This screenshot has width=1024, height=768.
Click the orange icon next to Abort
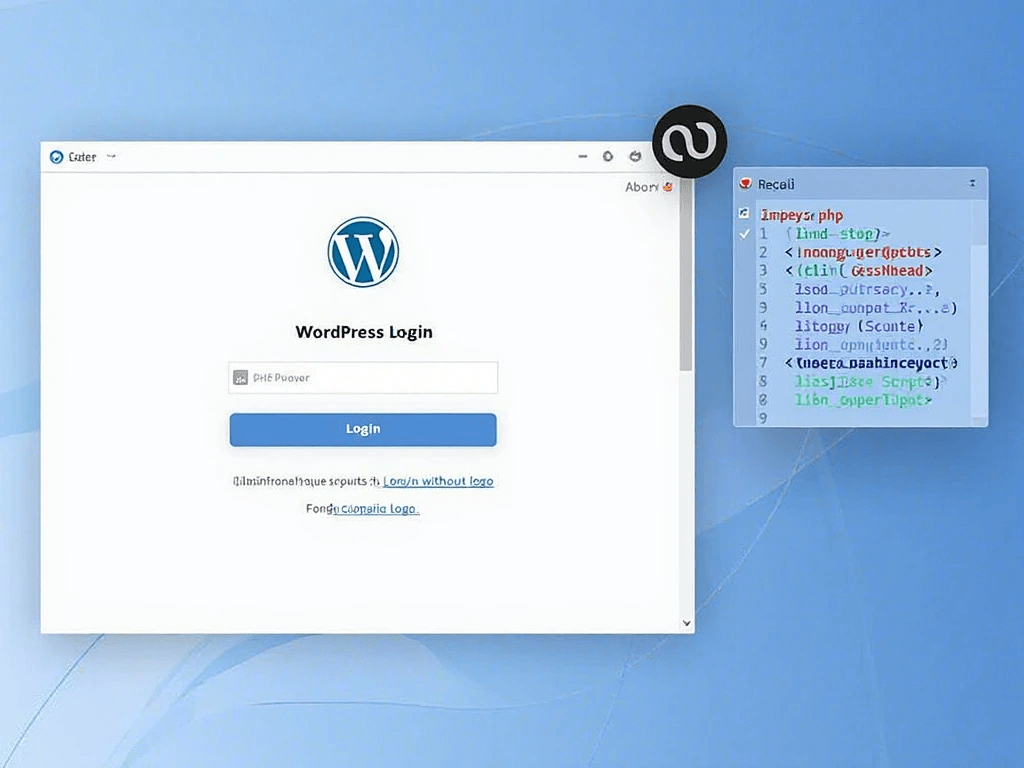667,187
